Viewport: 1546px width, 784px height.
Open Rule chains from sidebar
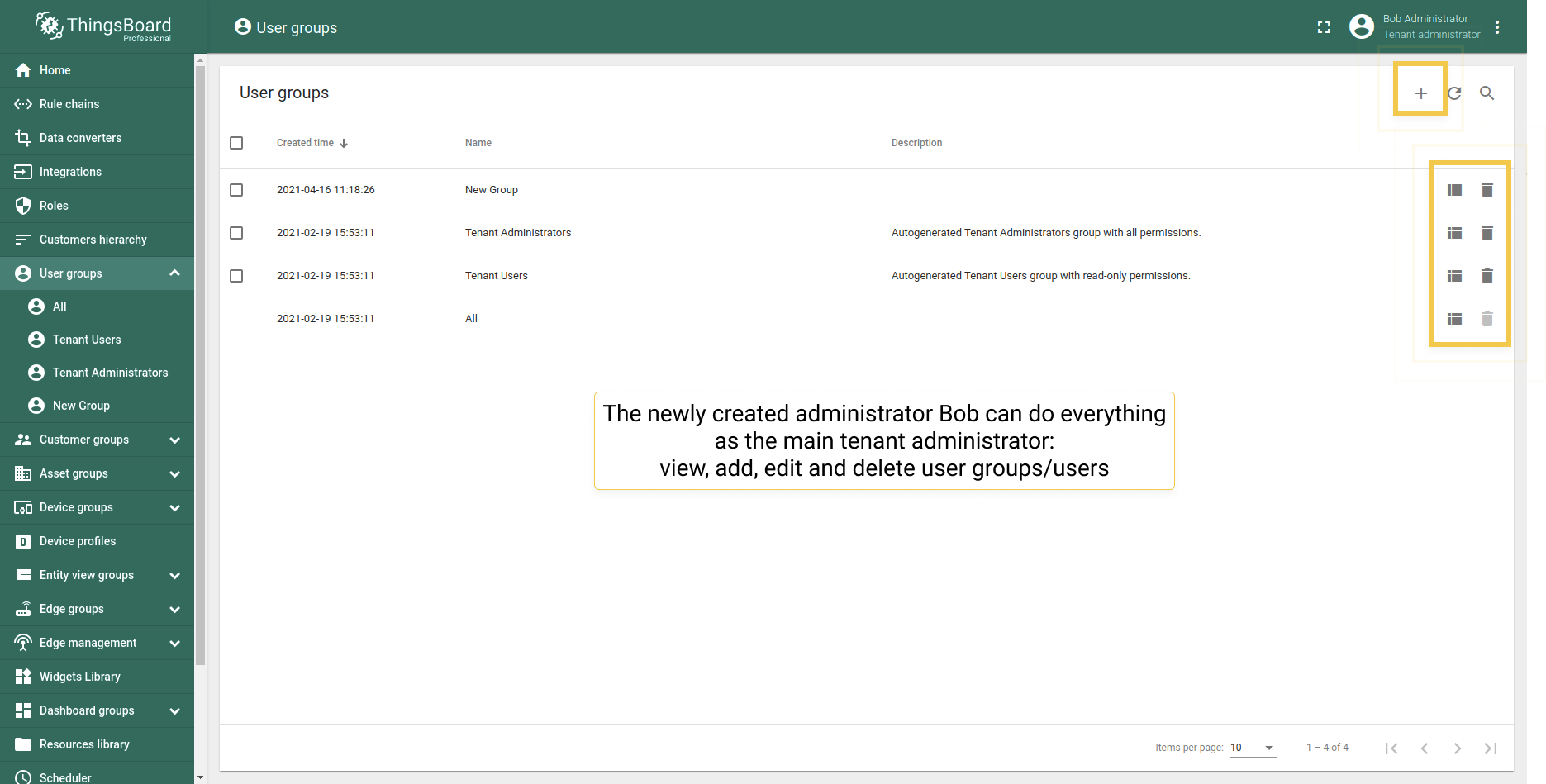pos(97,104)
